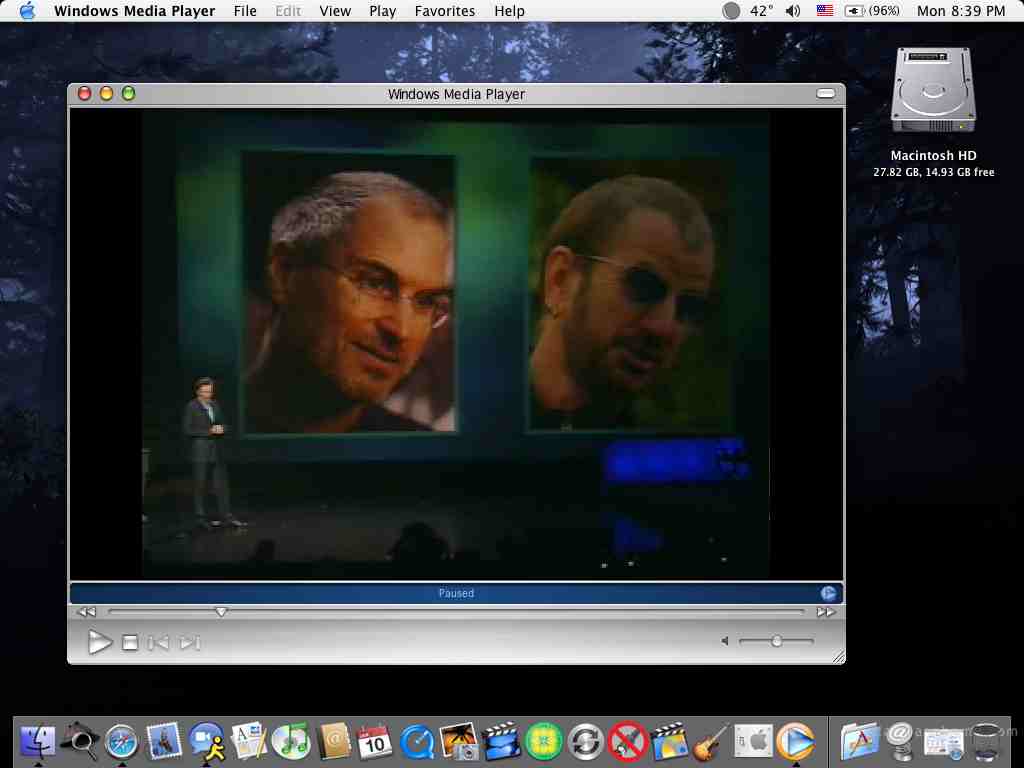1024x768 pixels.
Task: Open Mail stamp icon in the Dock
Action: tap(164, 742)
